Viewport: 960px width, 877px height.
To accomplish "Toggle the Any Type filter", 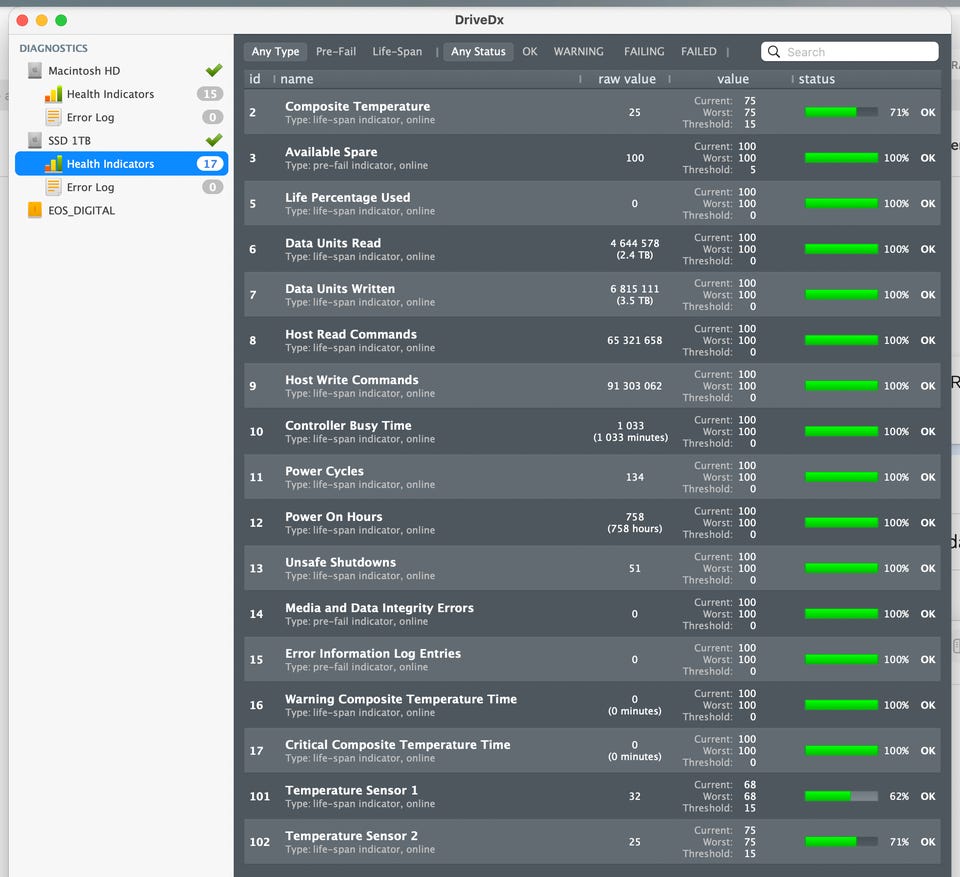I will (275, 52).
